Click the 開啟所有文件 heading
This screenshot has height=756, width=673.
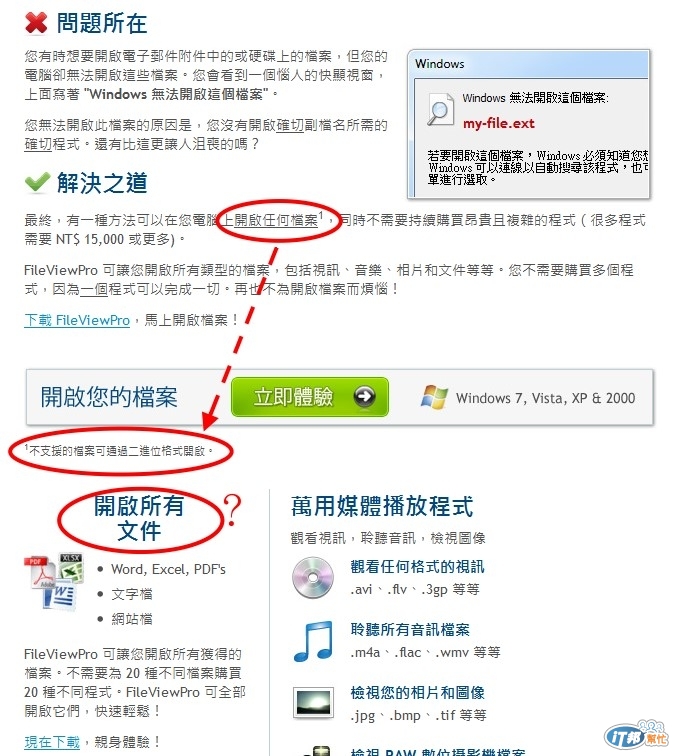(139, 518)
